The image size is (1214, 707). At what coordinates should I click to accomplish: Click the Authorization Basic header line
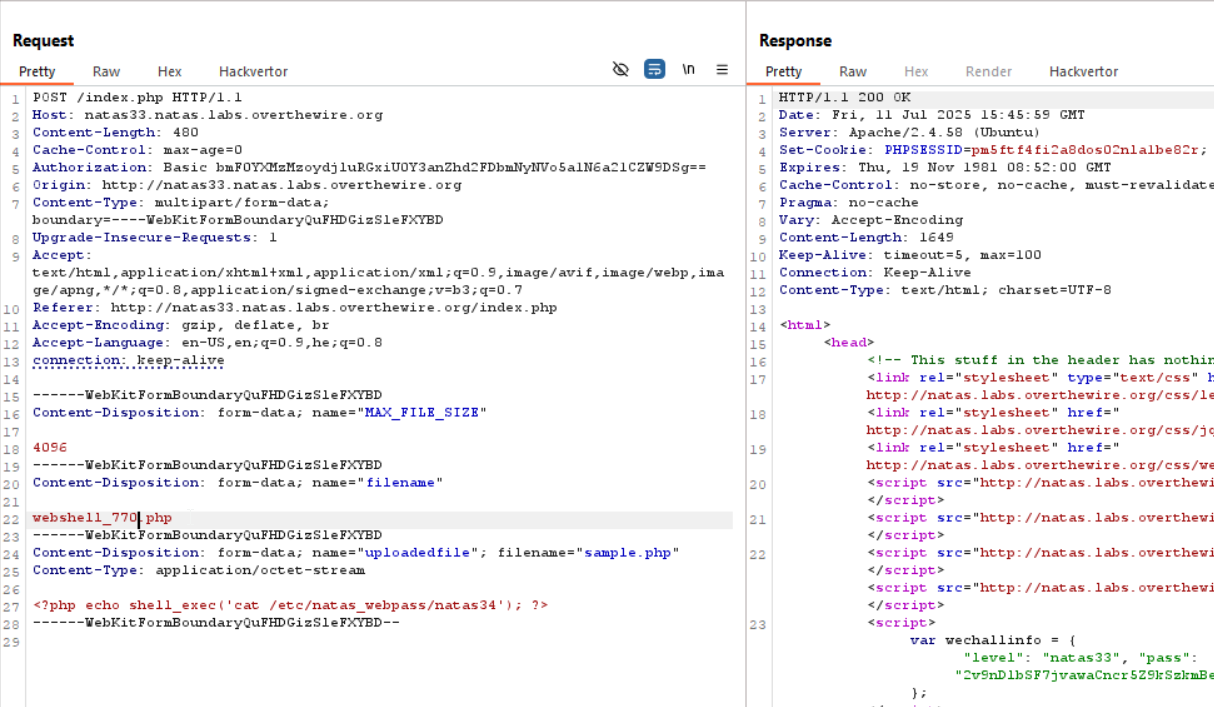369,167
